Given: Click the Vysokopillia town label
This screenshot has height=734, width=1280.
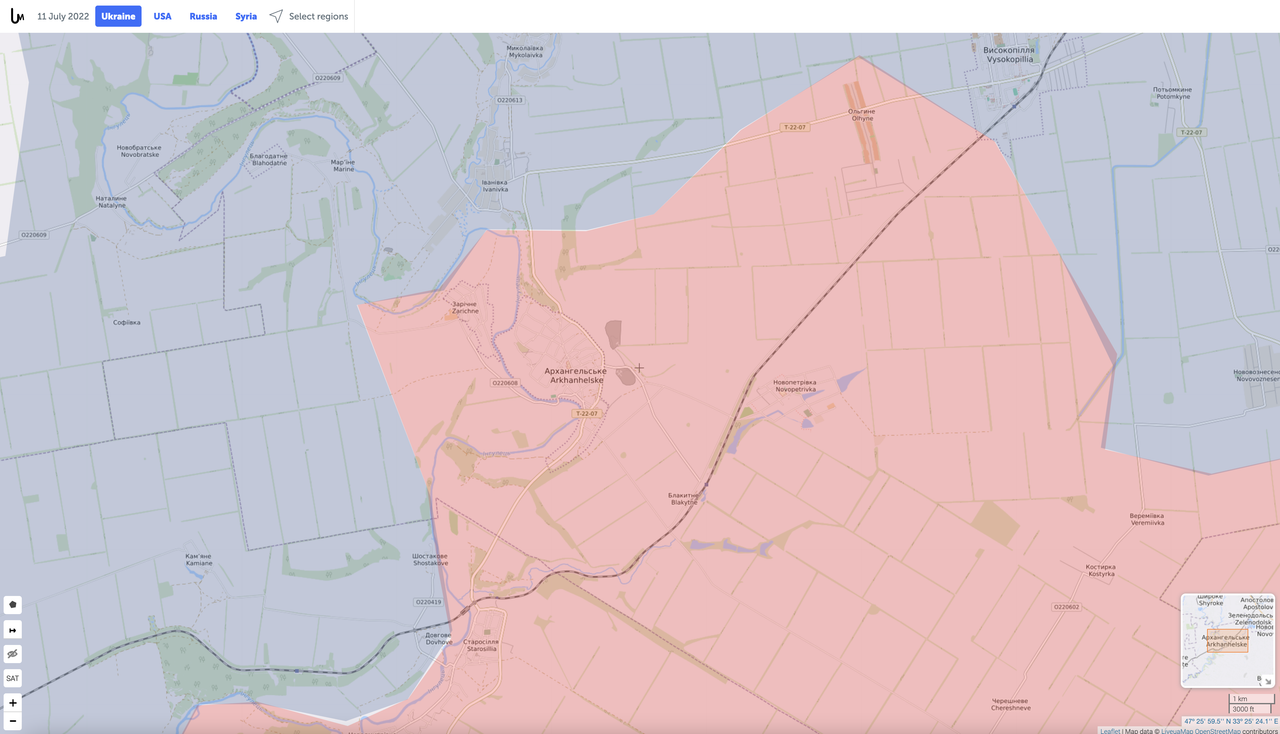Looking at the screenshot, I should (x=1009, y=54).
